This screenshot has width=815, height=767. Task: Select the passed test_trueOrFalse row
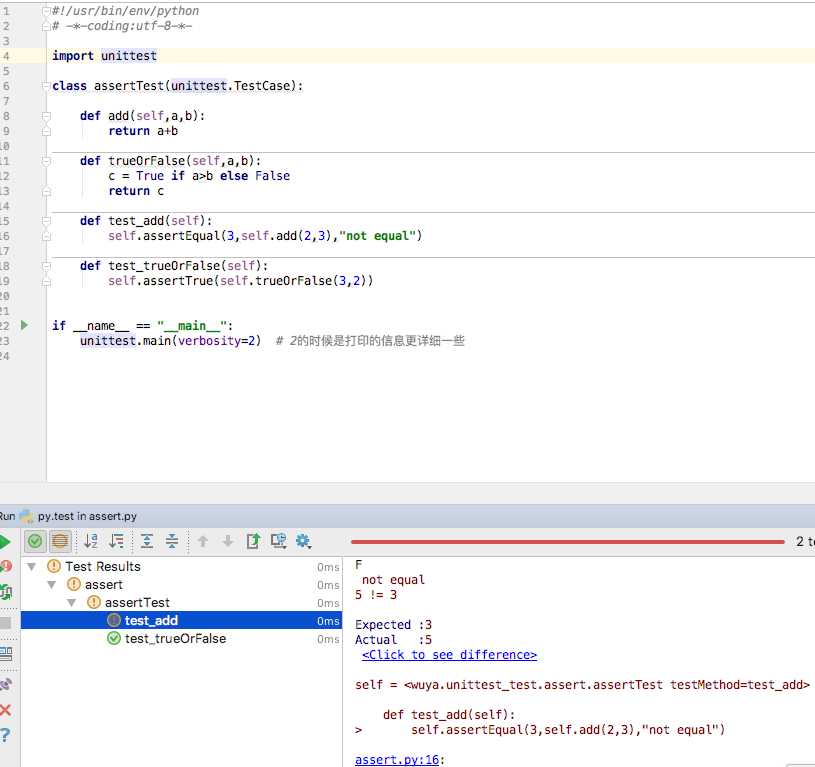coord(181,639)
